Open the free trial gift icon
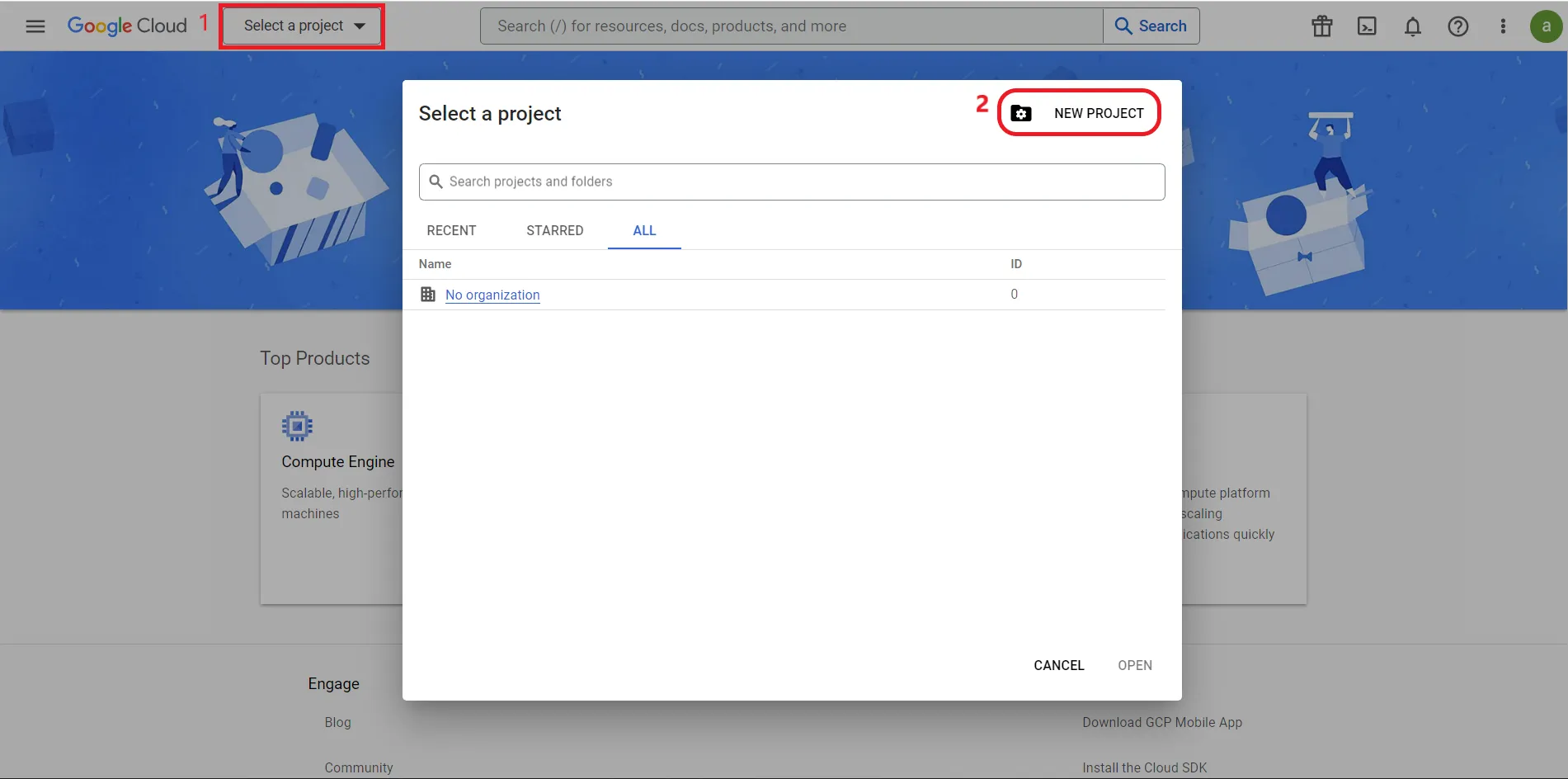Image resolution: width=1568 pixels, height=779 pixels. (x=1322, y=26)
